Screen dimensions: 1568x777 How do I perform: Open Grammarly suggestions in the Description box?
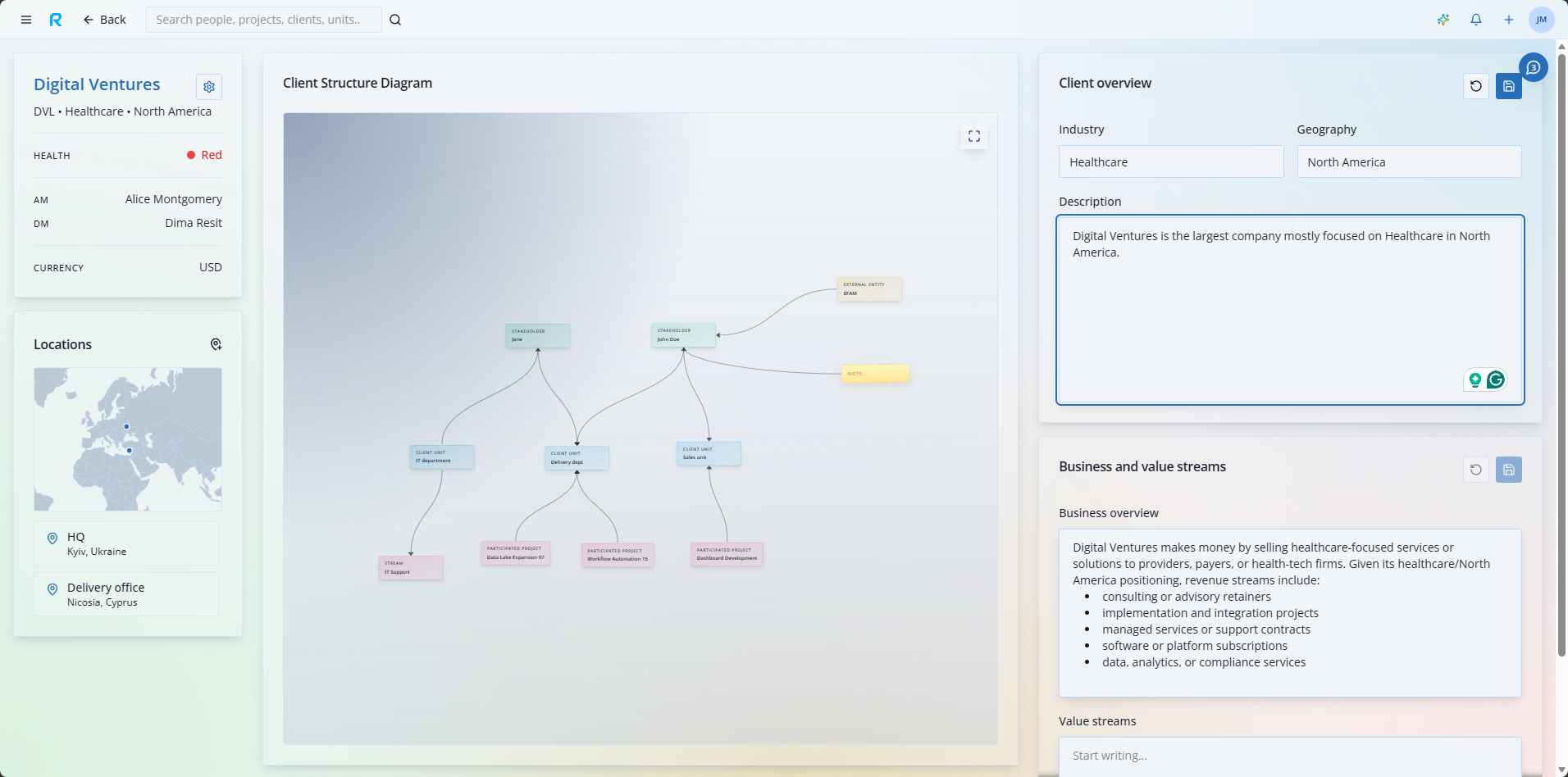click(x=1497, y=379)
